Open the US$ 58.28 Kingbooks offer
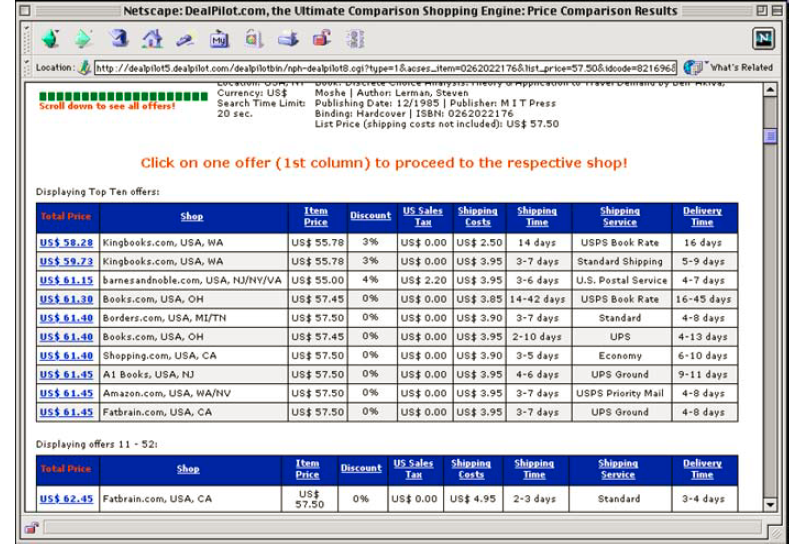This screenshot has width=805, height=557. 66,243
